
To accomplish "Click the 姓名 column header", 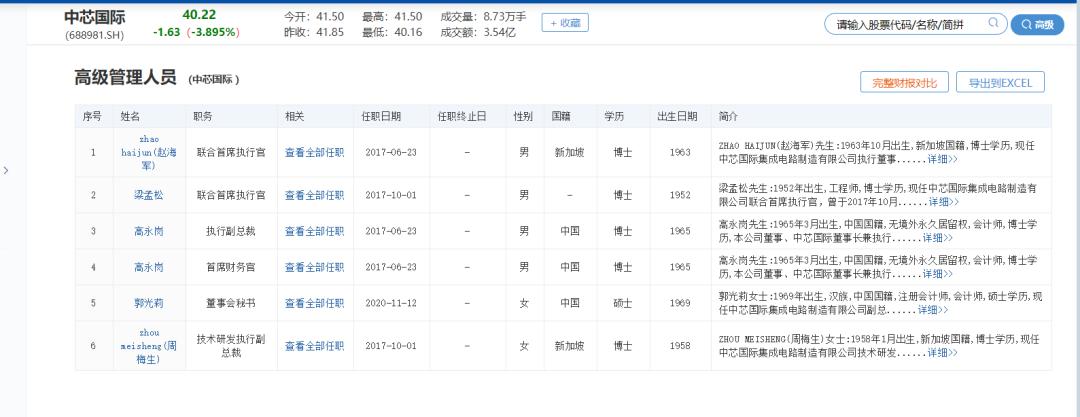I will [x=131, y=116].
